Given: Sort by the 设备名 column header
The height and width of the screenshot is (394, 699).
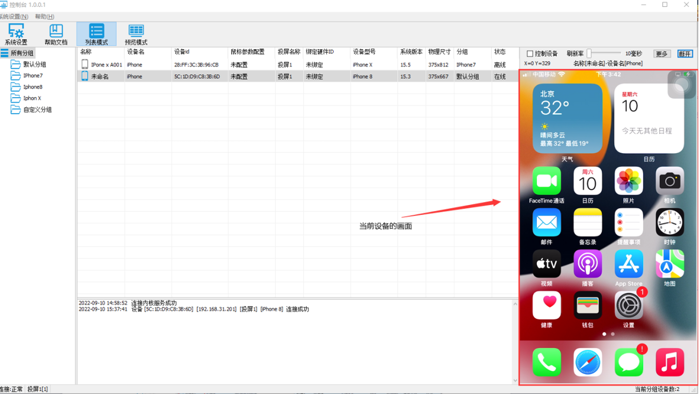Looking at the screenshot, I should 136,52.
